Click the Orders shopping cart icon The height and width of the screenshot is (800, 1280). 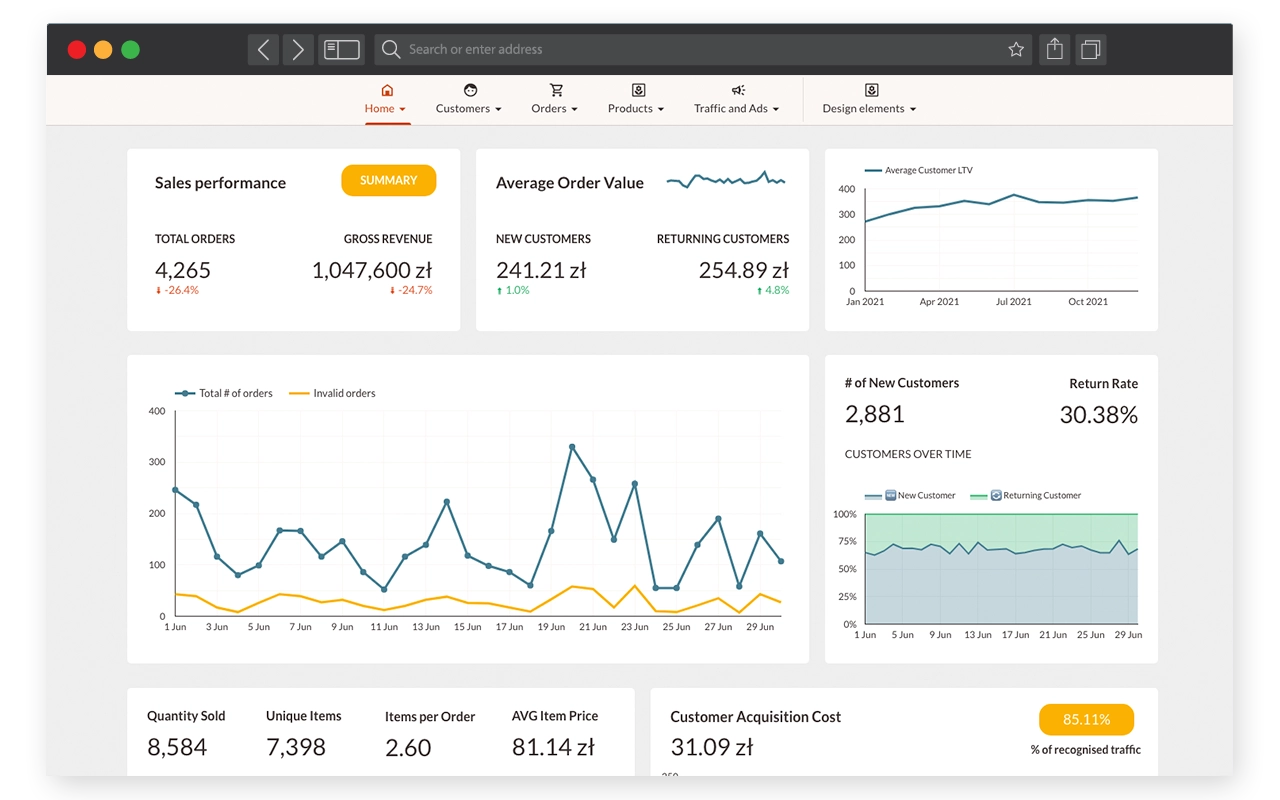pyautogui.click(x=556, y=90)
